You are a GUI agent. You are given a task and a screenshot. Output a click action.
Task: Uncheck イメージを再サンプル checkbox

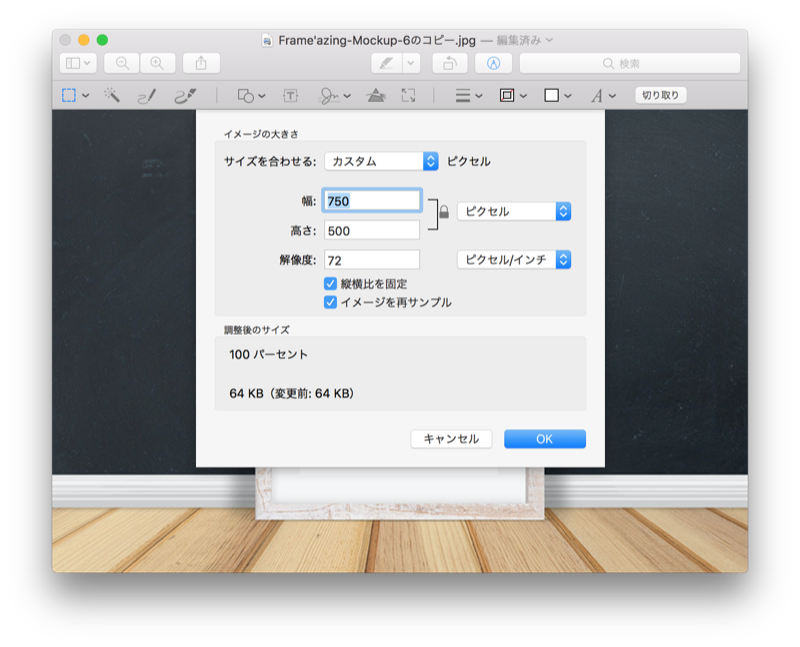(330, 302)
